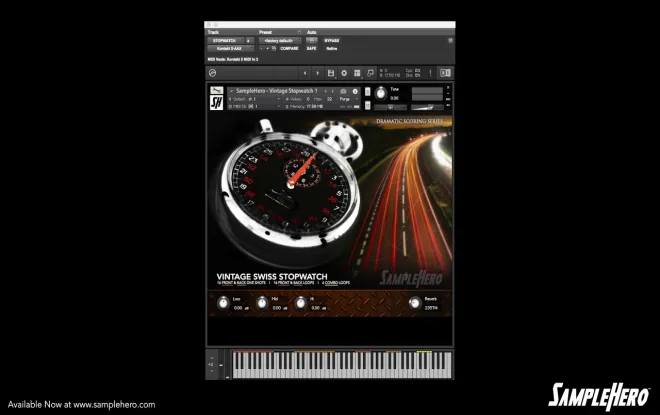Toggle the SAFE automation button
Image resolution: width=660 pixels, height=415 pixels.
[x=311, y=48]
